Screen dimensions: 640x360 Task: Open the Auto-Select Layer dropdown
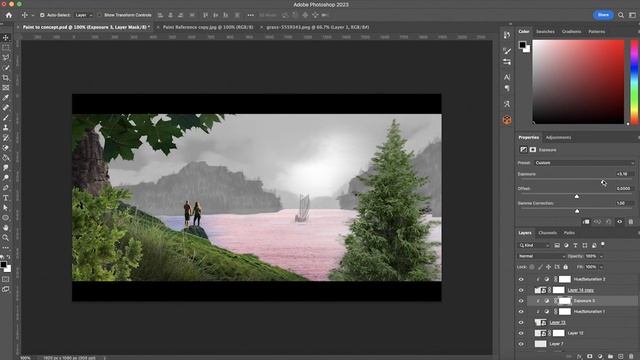point(84,15)
